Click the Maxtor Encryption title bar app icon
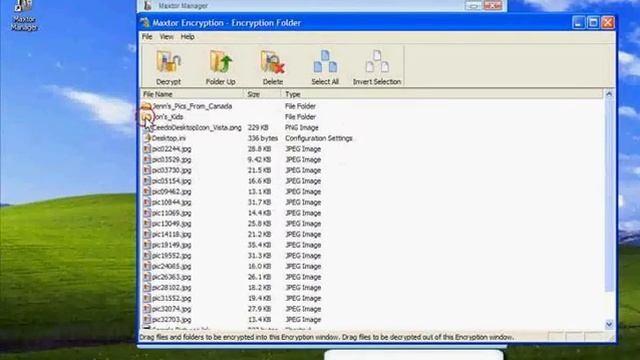 [145, 22]
